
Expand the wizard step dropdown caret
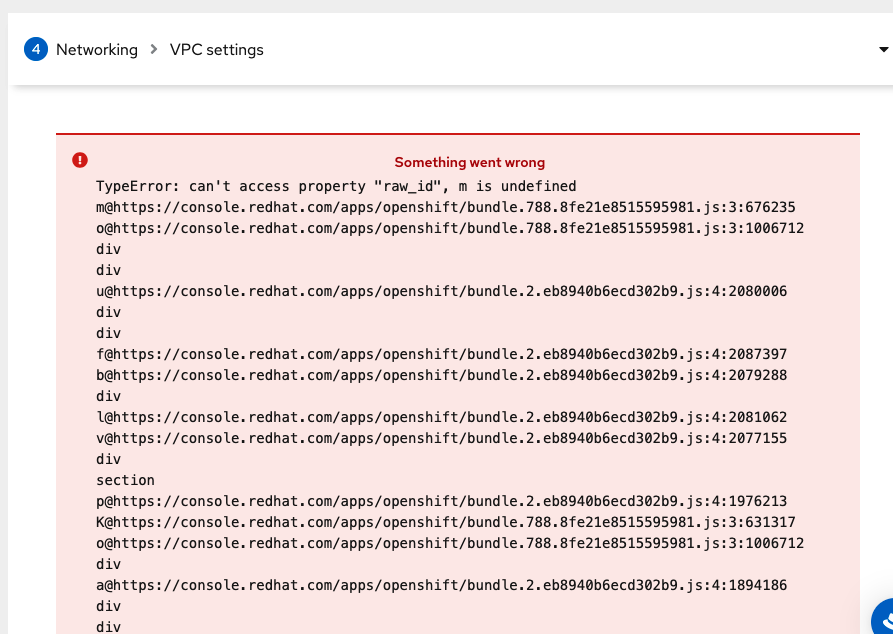883,49
